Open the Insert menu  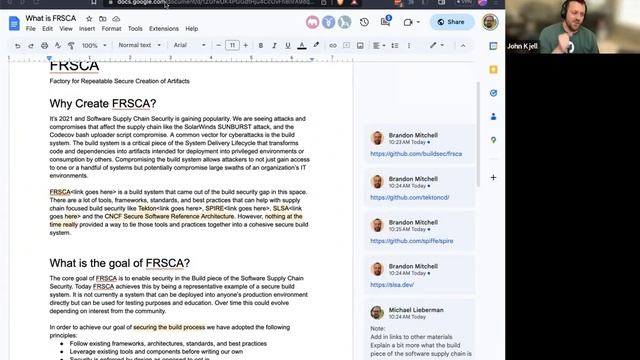click(87, 29)
